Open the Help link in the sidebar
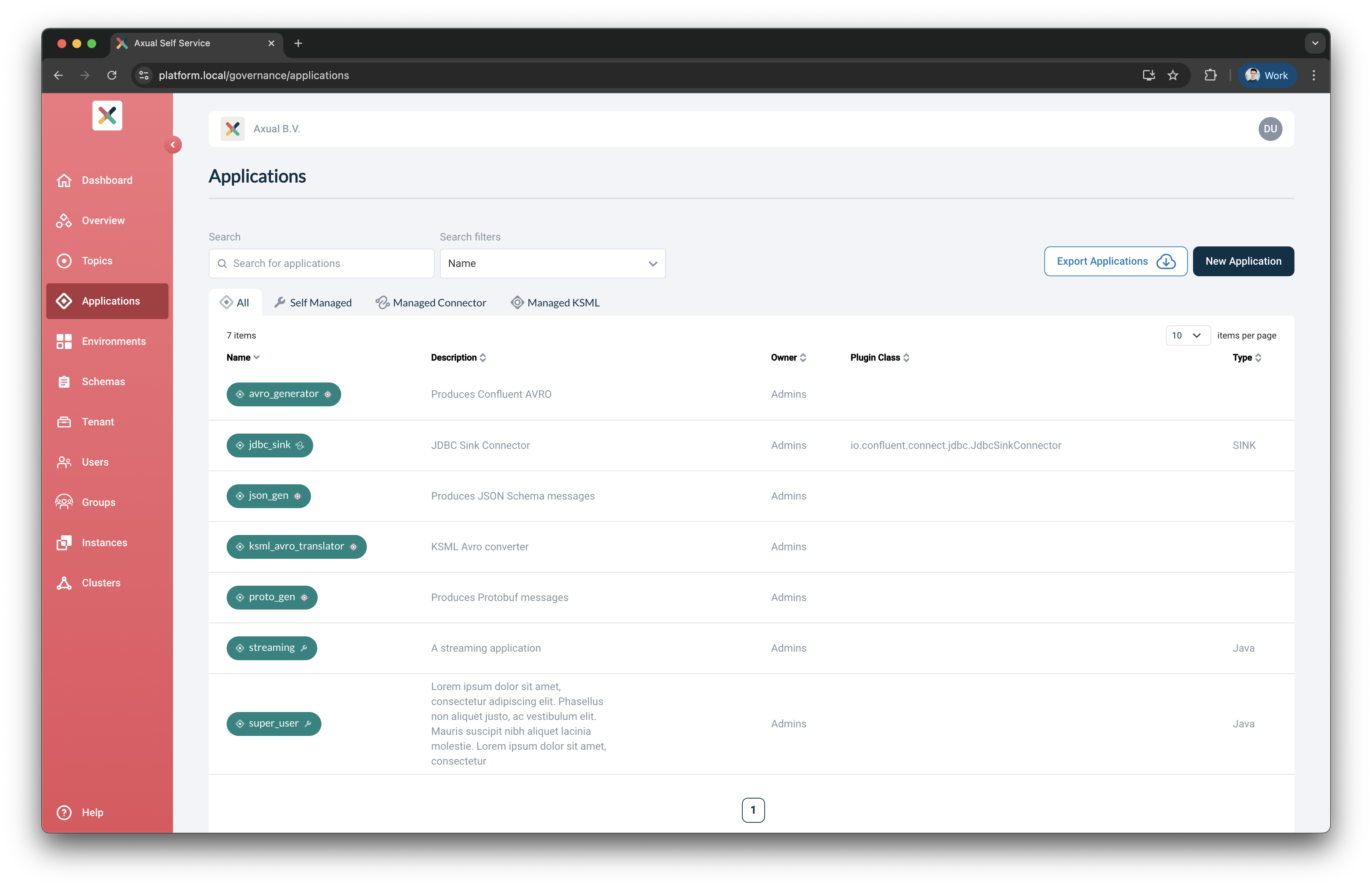Viewport: 1372px width, 888px height. pos(92,813)
